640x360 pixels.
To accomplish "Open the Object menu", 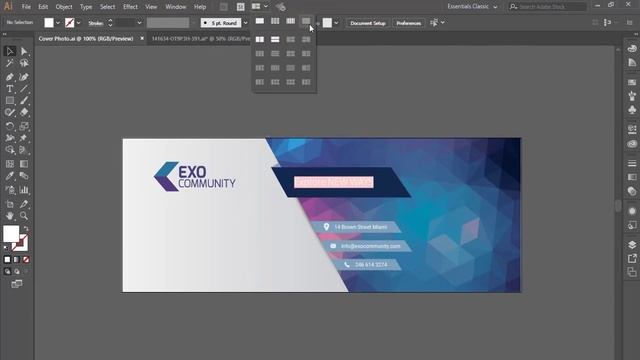I will click(x=64, y=7).
